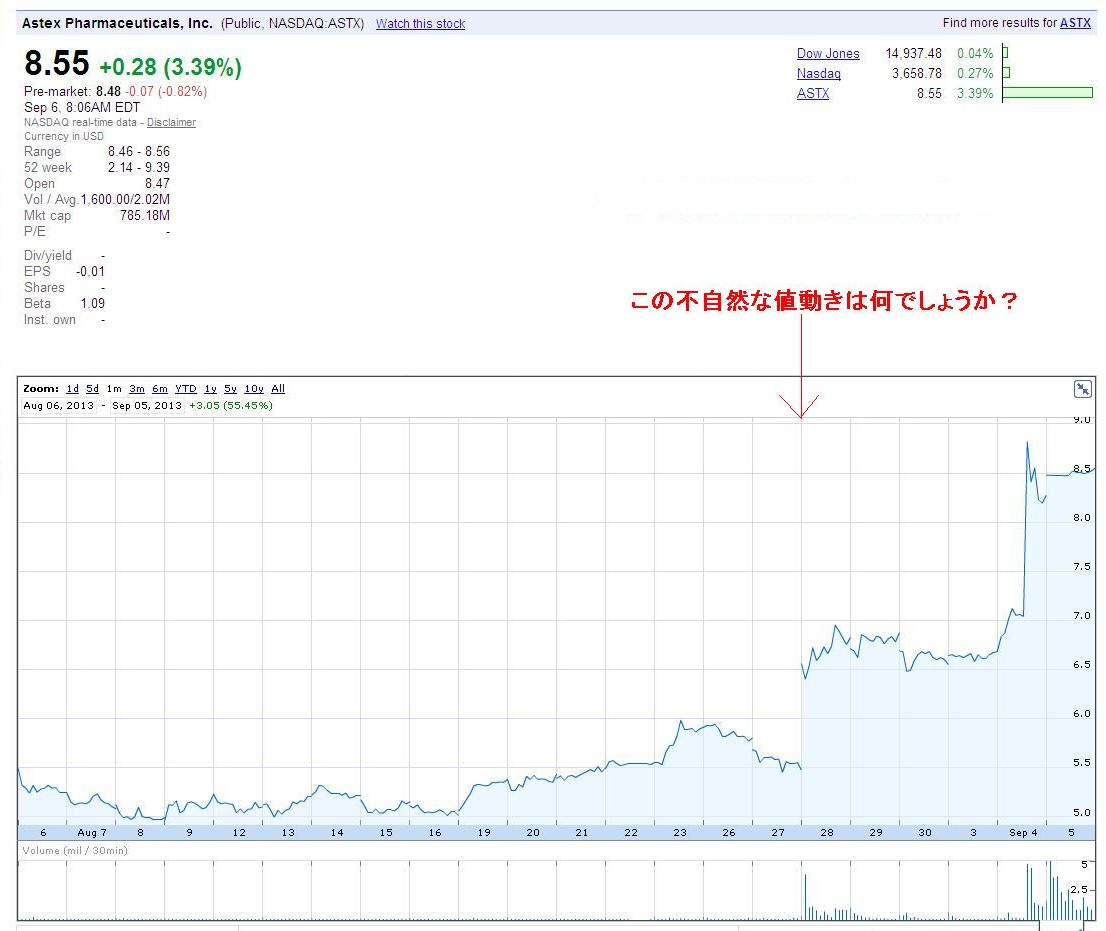Screen dimensions: 1106x931
Task: Click the company name Astex Pharmaceuticals, Inc.
Action: 117,23
